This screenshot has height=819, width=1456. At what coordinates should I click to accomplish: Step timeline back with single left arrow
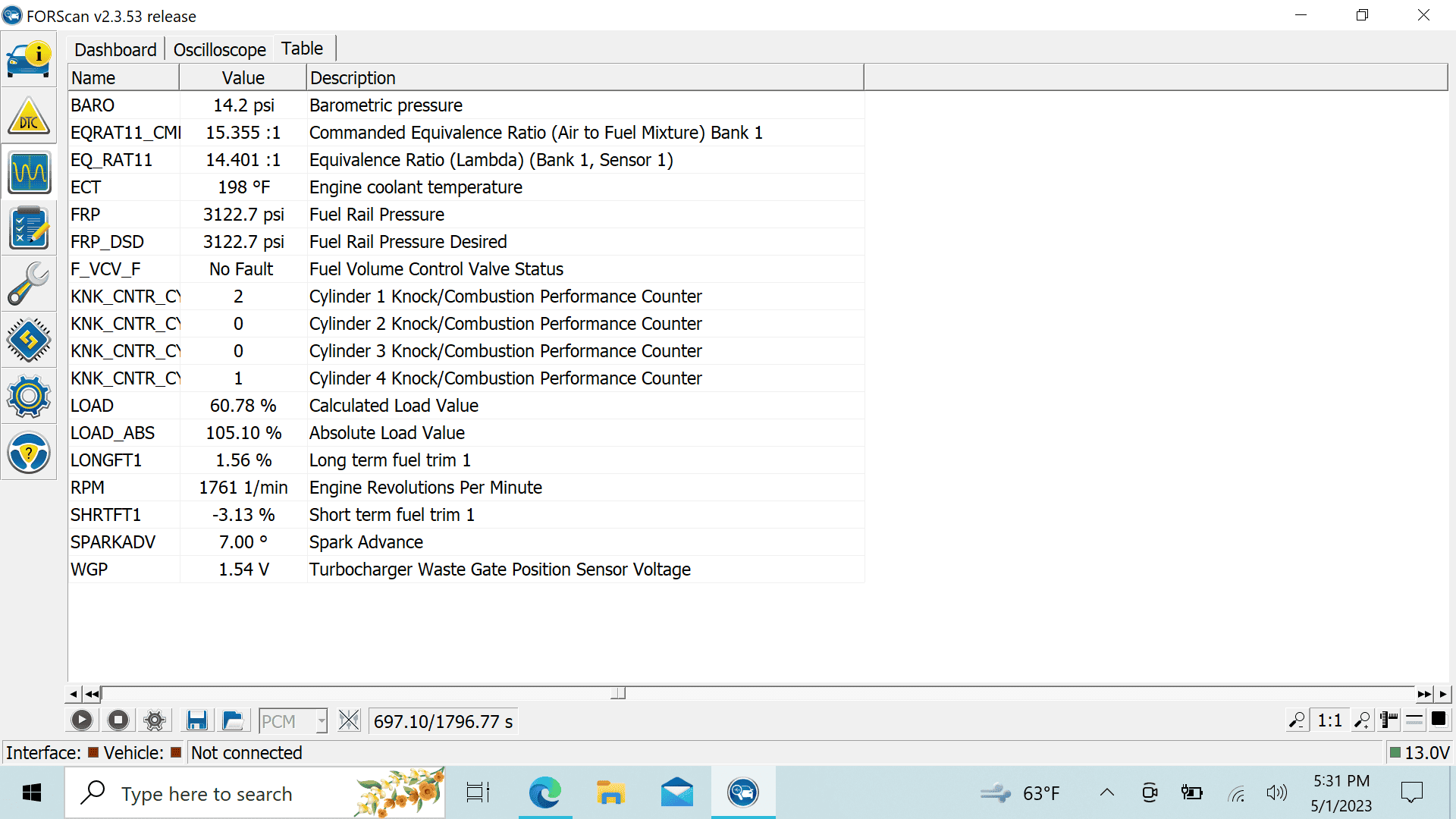point(73,694)
